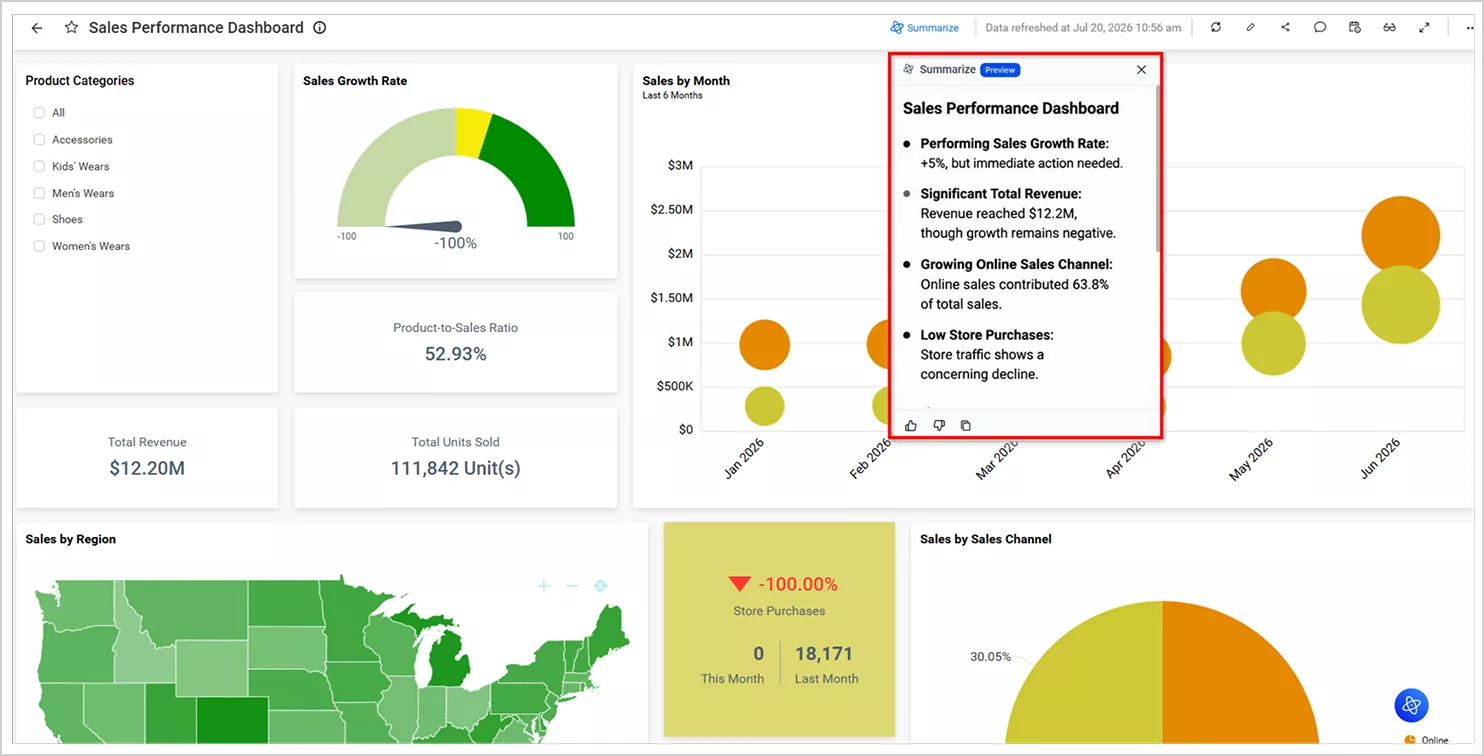Screen dimensions: 1484x756
Task: Select the Shoes category checkbox
Action: click(x=39, y=219)
